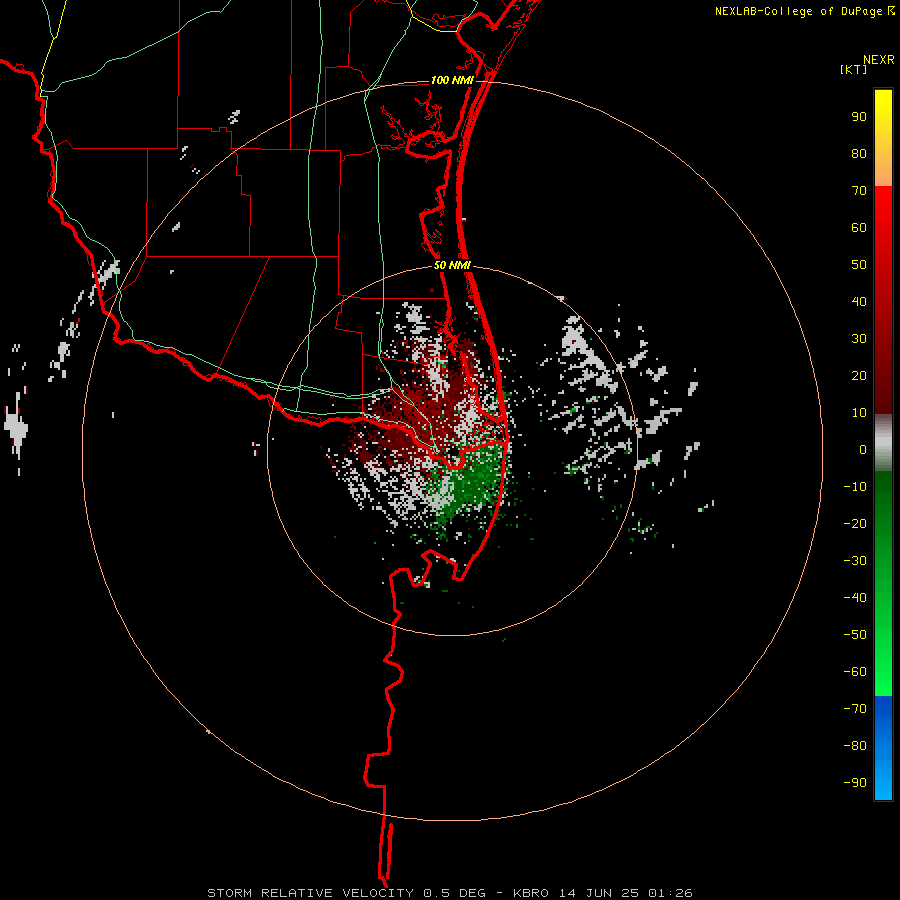The width and height of the screenshot is (900, 900).
Task: Click the 20 value on the velocity scale
Action: coord(859,376)
